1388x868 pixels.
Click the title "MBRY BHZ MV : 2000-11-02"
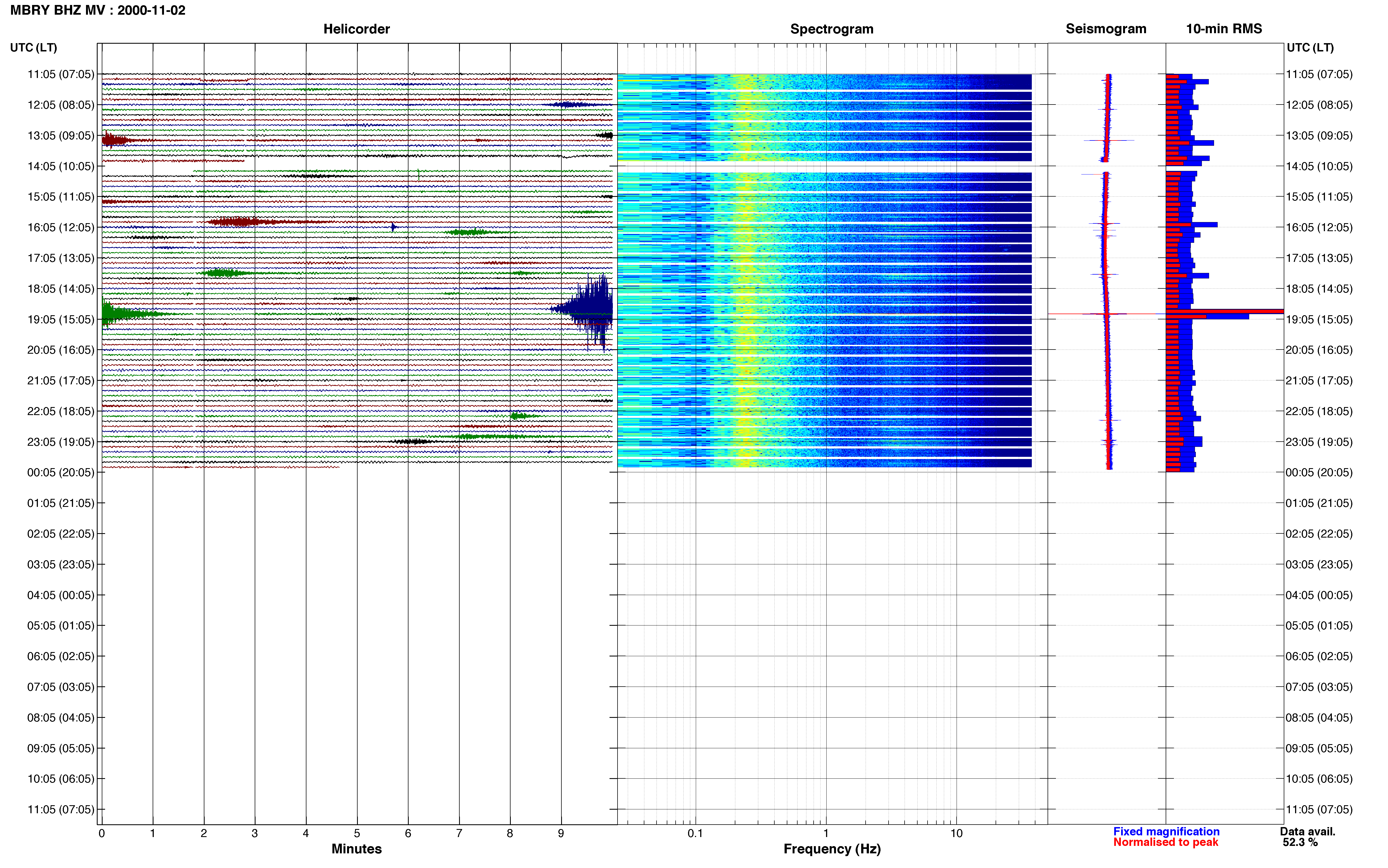pyautogui.click(x=98, y=10)
